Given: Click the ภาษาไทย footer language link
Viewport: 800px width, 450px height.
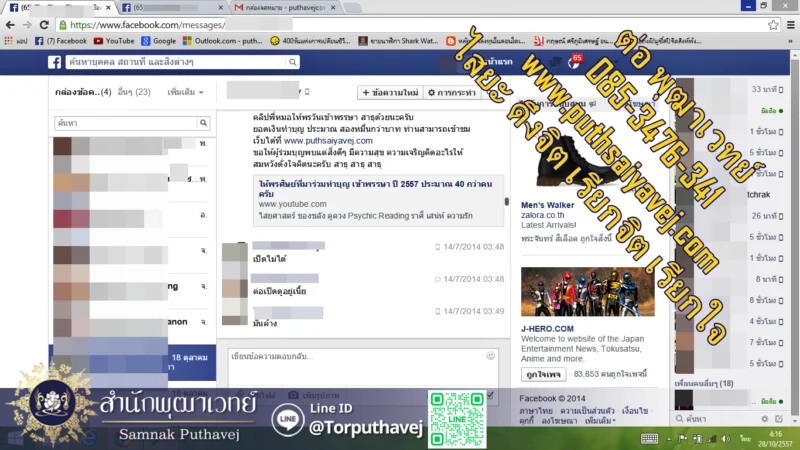Looking at the screenshot, I should 536,411.
